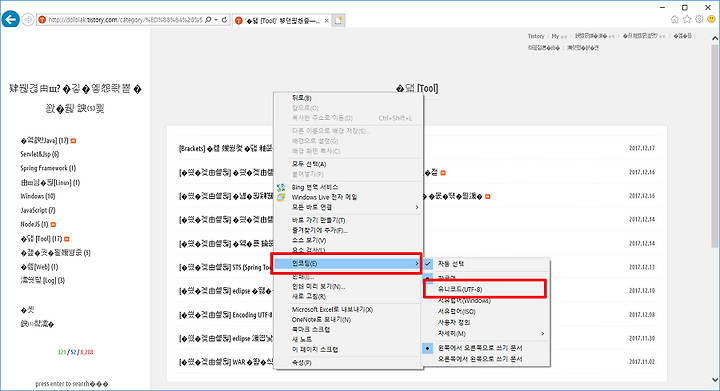
Task: Expand the 모든 바로 연결 submenu arrow
Action: [x=416, y=207]
